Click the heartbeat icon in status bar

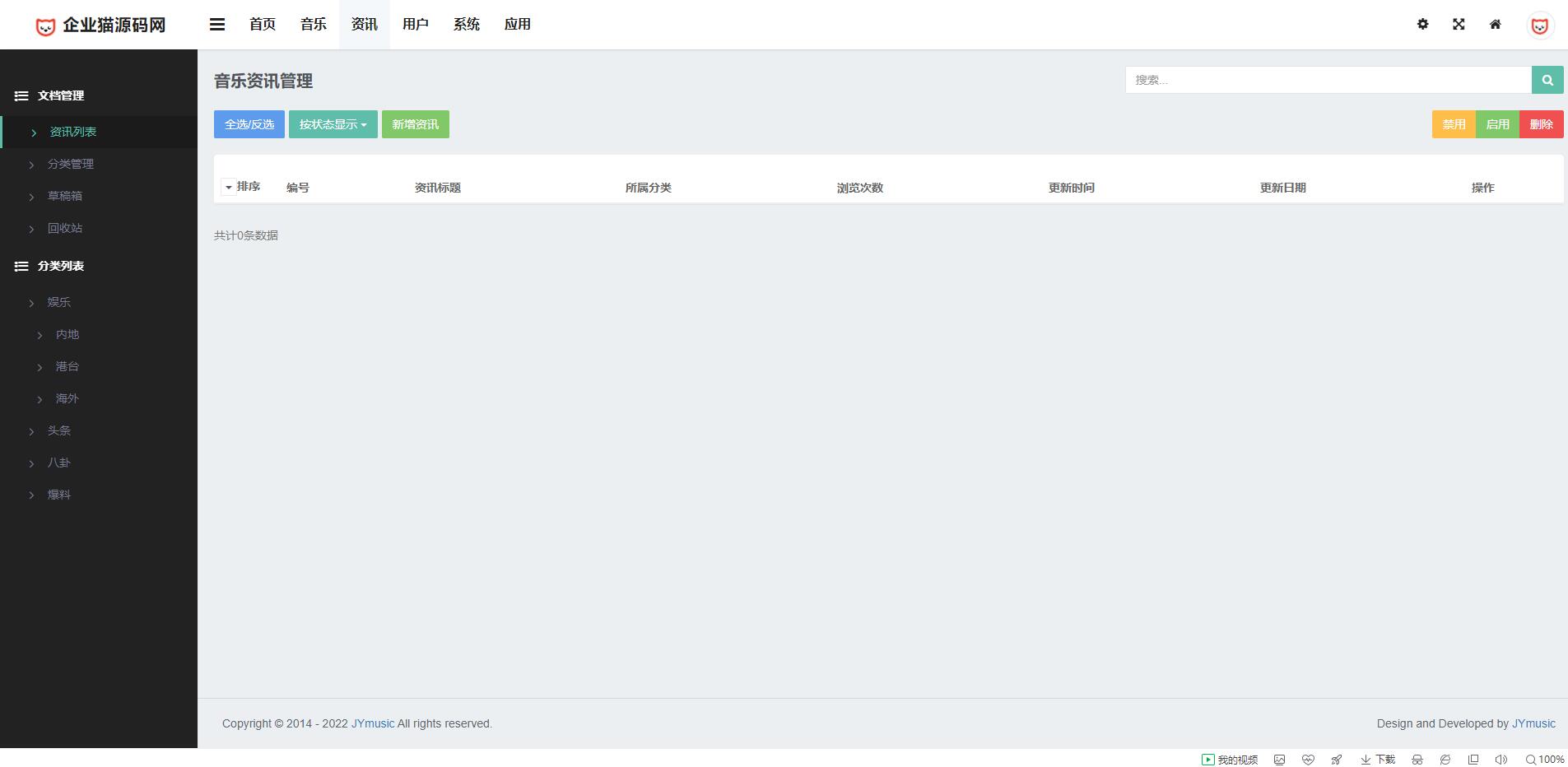[1308, 760]
